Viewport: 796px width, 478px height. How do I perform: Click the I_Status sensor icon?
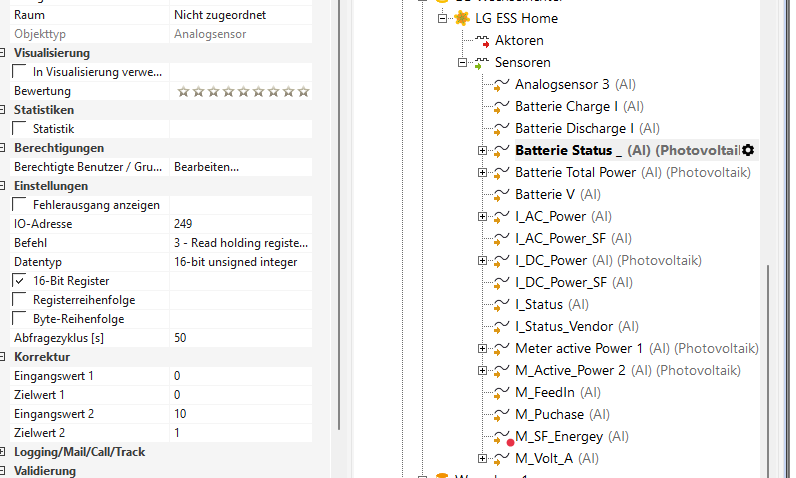click(502, 304)
